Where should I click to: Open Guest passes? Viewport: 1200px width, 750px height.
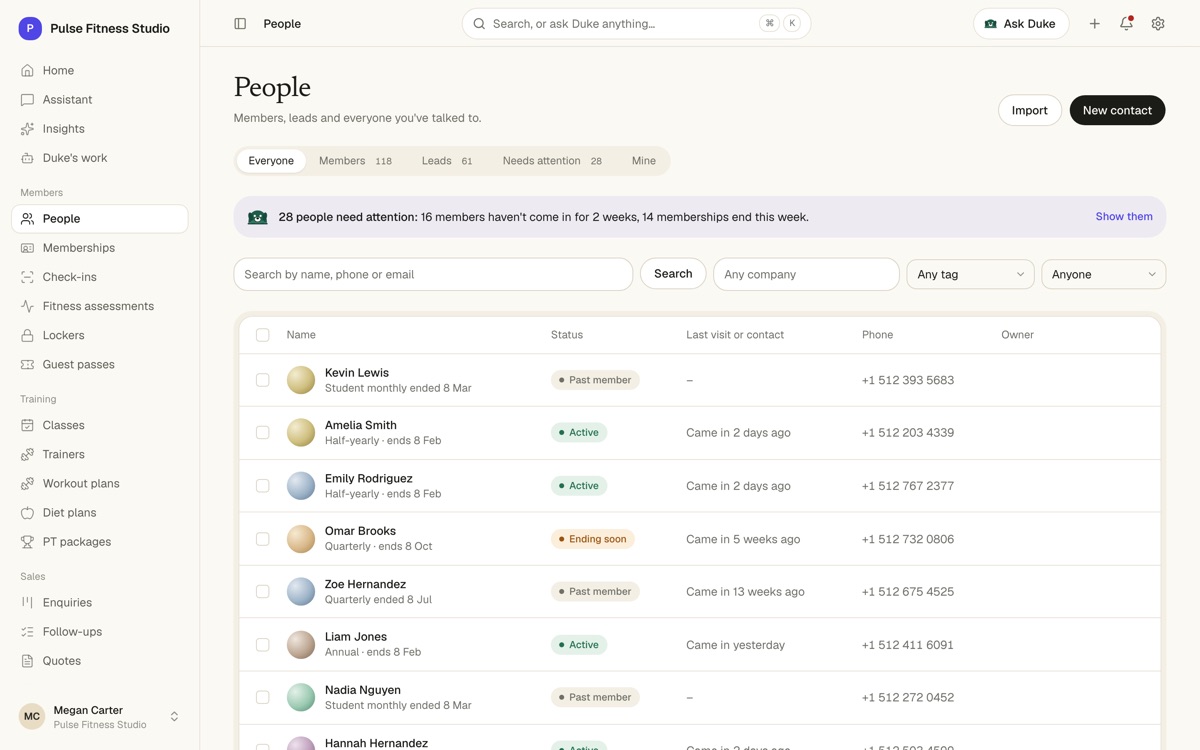[x=99, y=364]
